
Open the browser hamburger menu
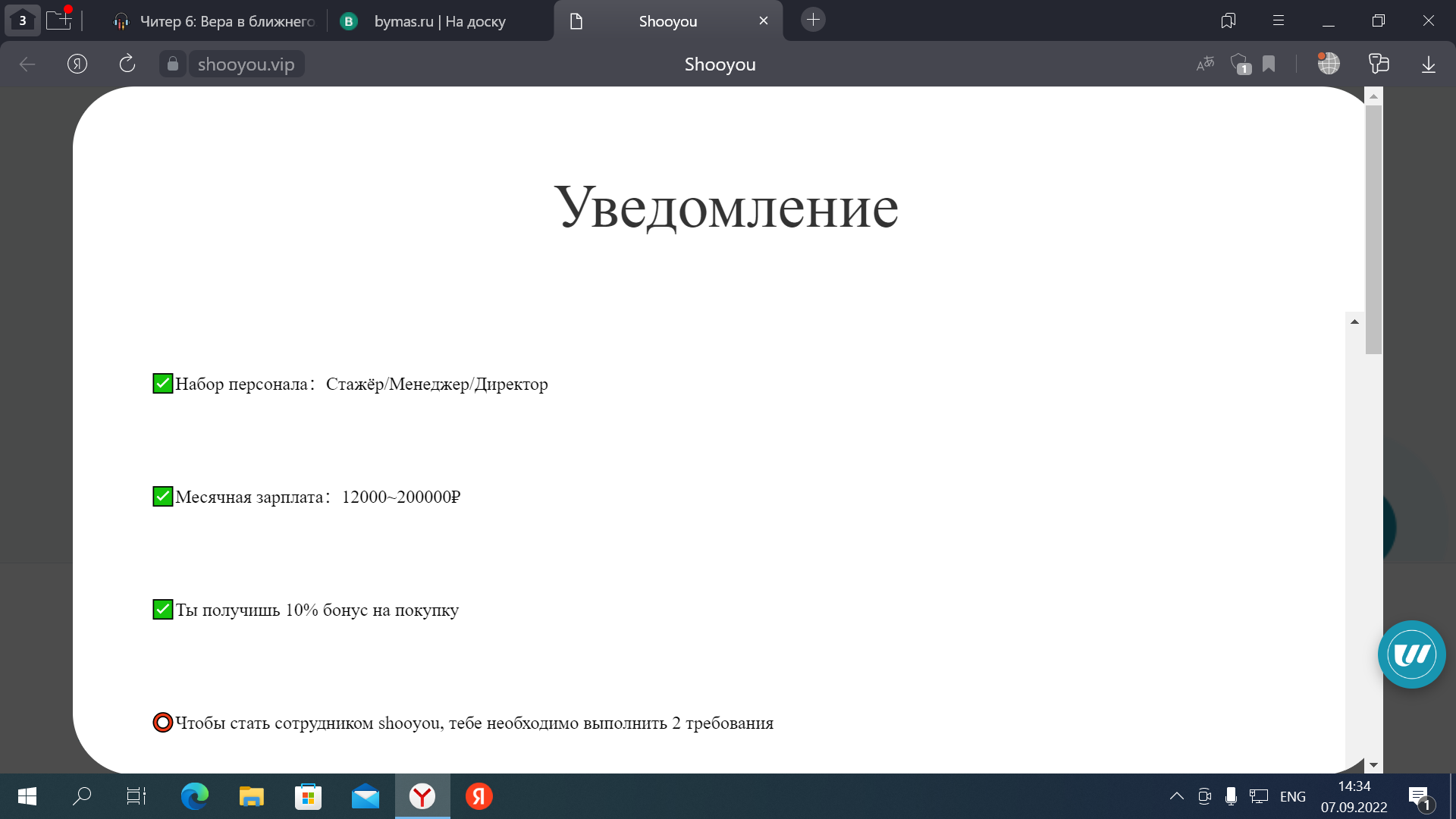1278,20
